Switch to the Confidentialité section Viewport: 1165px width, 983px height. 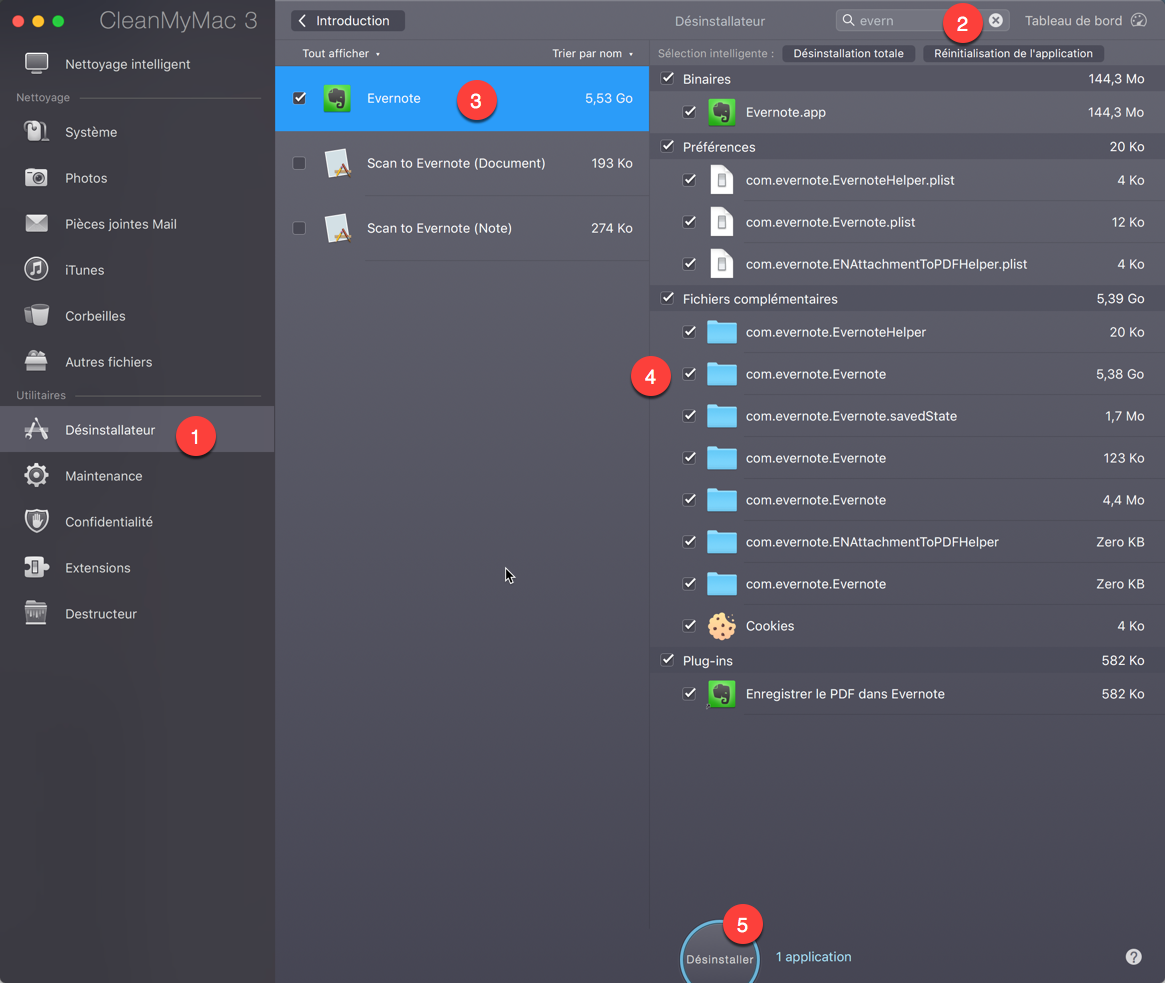[x=137, y=522]
